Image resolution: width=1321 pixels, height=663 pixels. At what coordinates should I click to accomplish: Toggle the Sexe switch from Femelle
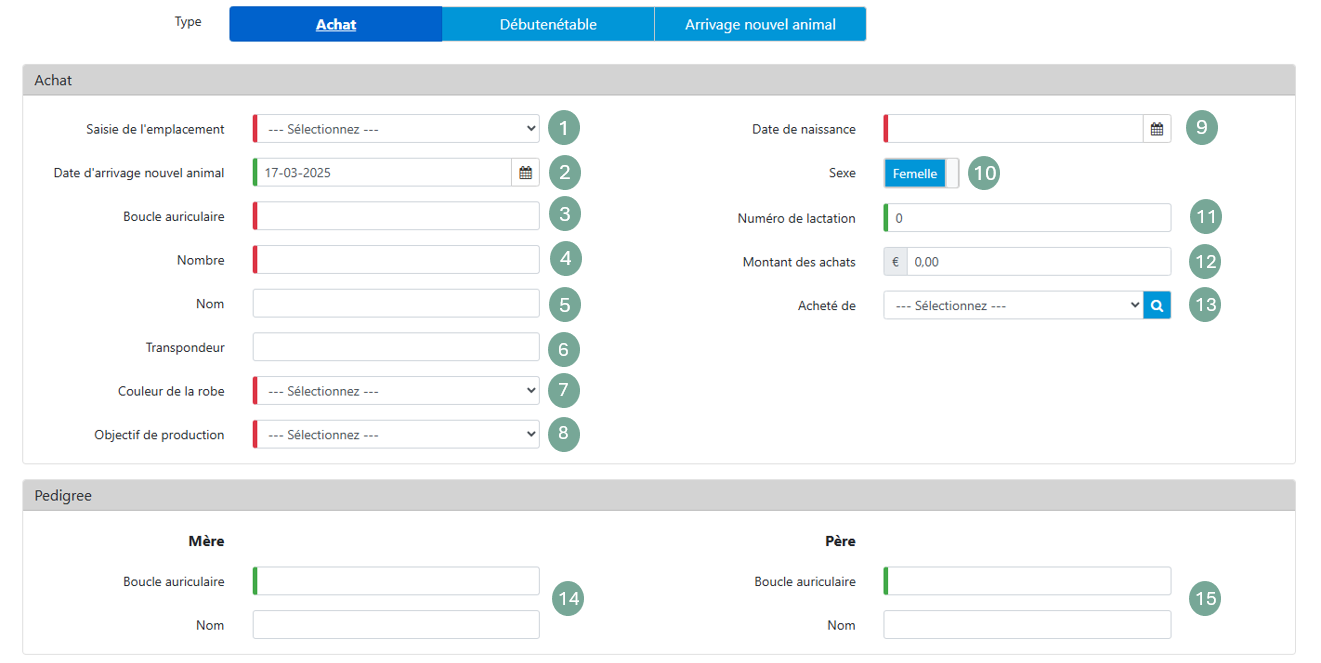(921, 173)
